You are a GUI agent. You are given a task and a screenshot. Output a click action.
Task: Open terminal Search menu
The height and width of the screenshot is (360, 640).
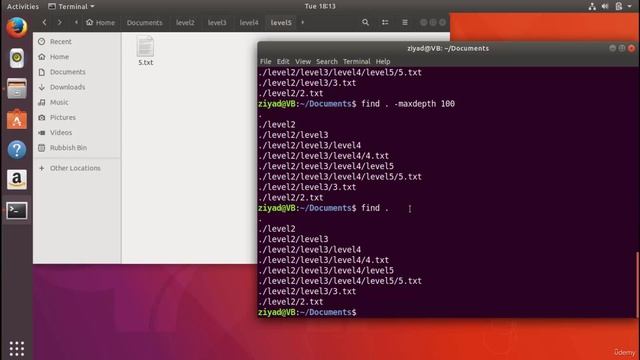point(327,61)
